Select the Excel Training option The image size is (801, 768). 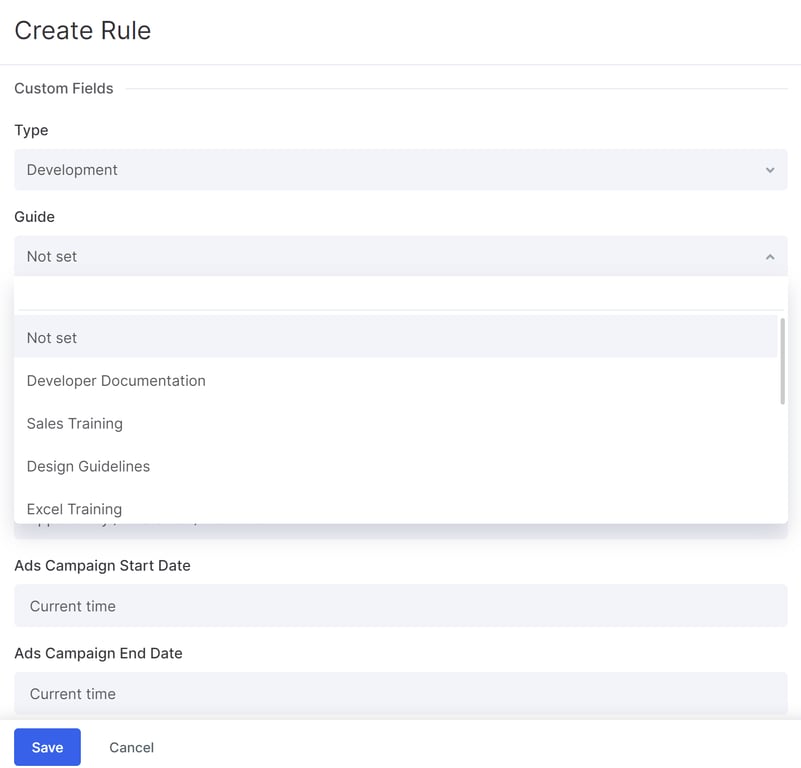point(74,509)
